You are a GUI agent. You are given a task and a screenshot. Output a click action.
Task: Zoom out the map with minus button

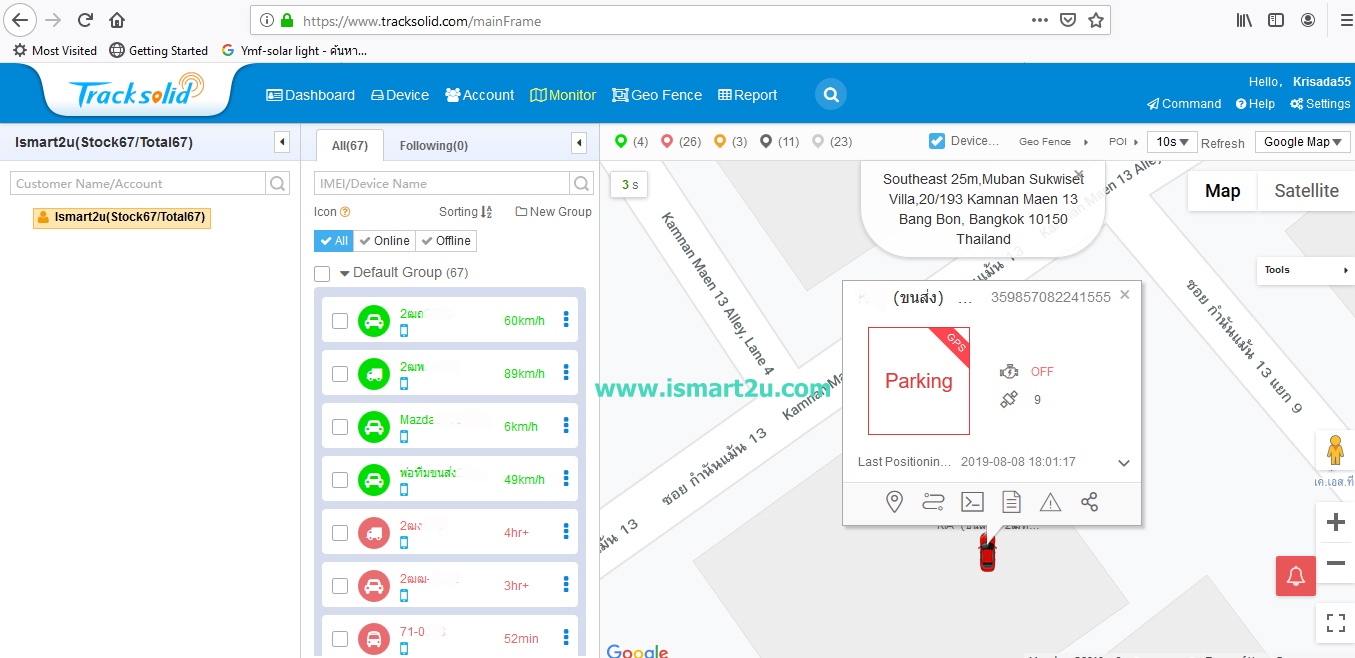tap(1335, 563)
